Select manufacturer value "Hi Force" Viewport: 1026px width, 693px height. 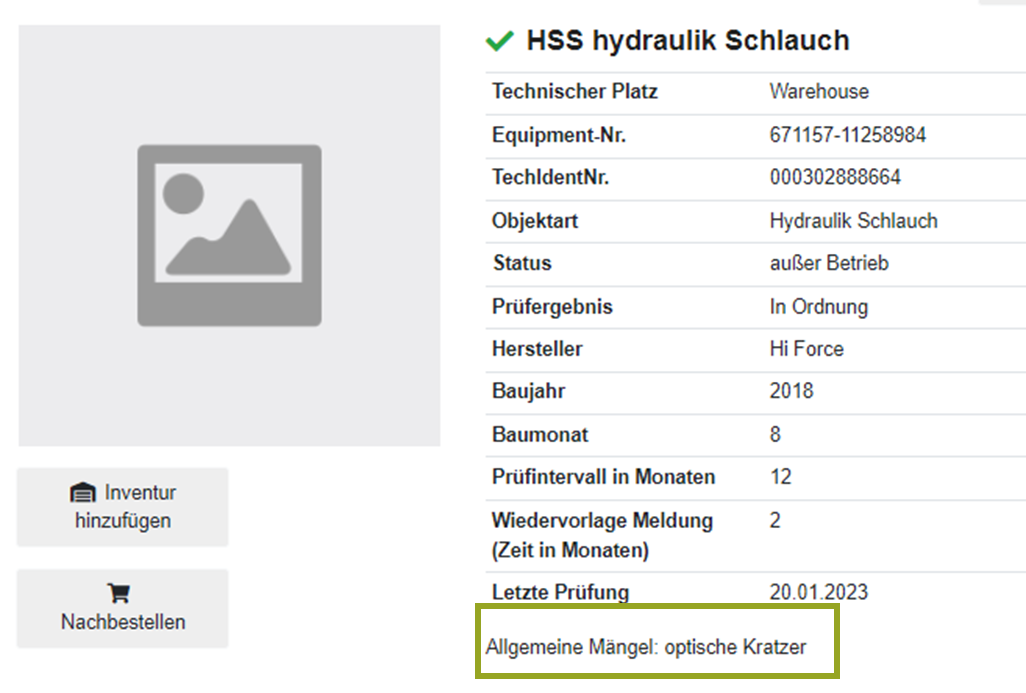tap(806, 350)
